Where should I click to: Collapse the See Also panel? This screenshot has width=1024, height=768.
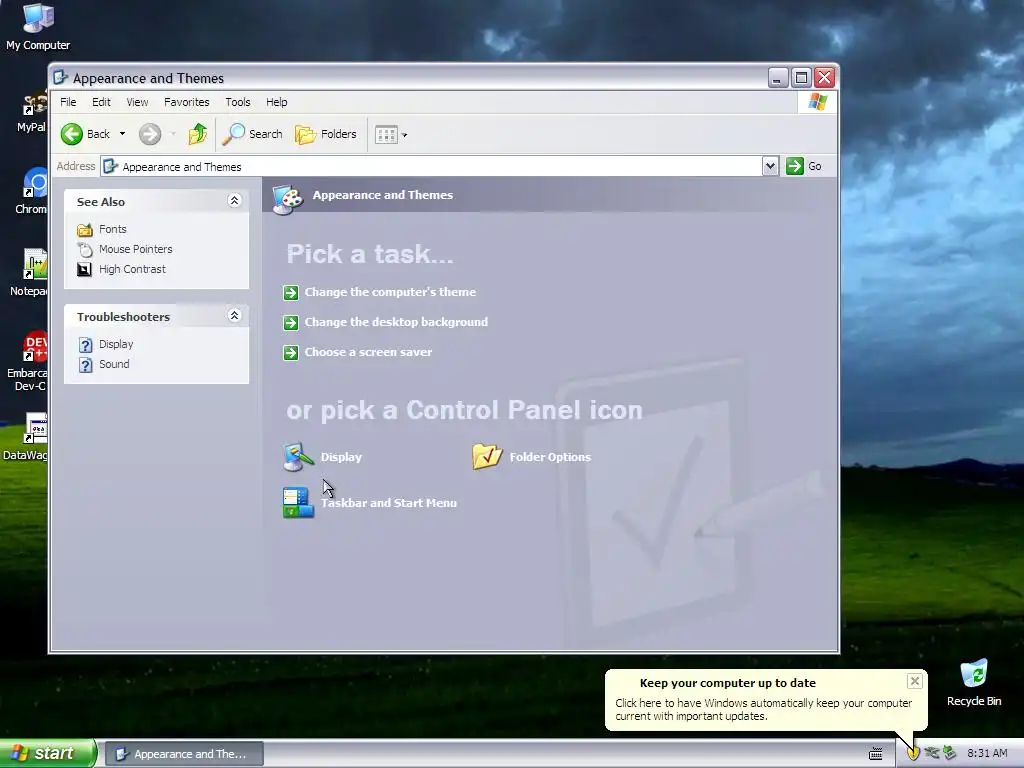tap(234, 200)
